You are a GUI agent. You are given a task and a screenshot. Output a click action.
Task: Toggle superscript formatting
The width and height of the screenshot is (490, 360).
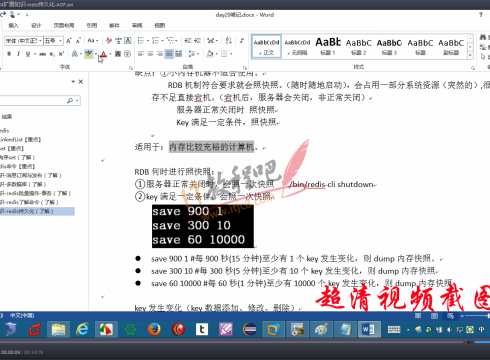coord(61,54)
